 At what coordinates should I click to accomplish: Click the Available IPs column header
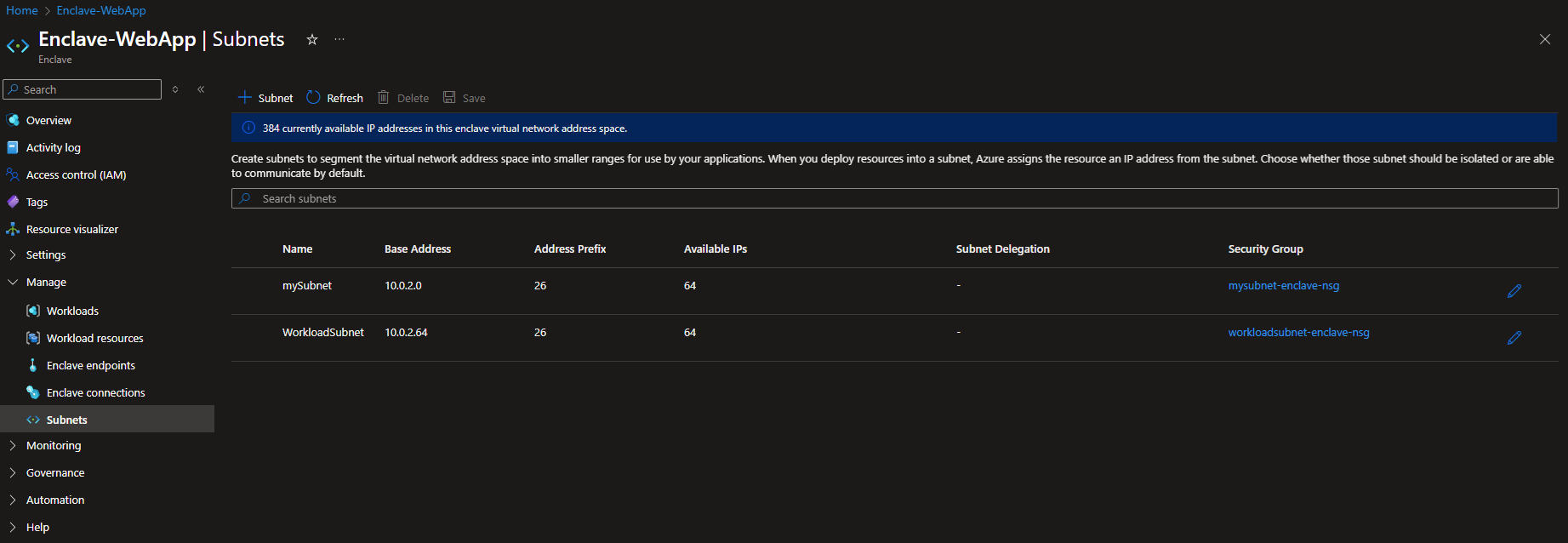[x=716, y=249]
